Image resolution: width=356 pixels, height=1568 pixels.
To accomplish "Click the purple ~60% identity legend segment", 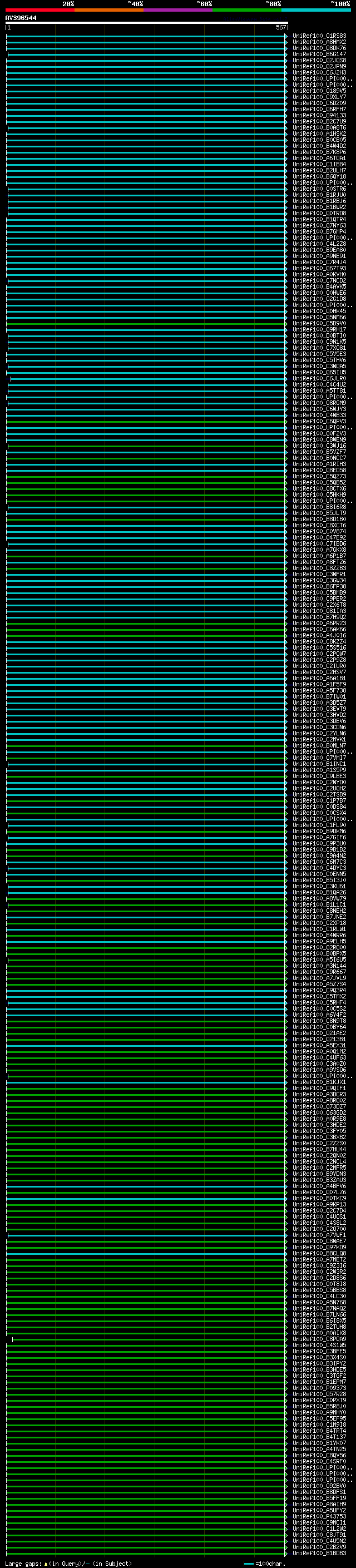I will tap(177, 10).
